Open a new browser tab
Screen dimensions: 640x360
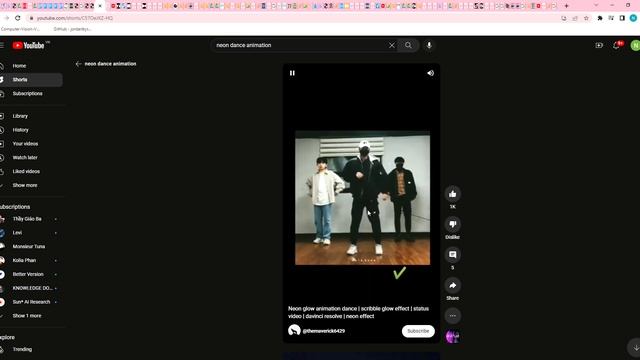566,6
